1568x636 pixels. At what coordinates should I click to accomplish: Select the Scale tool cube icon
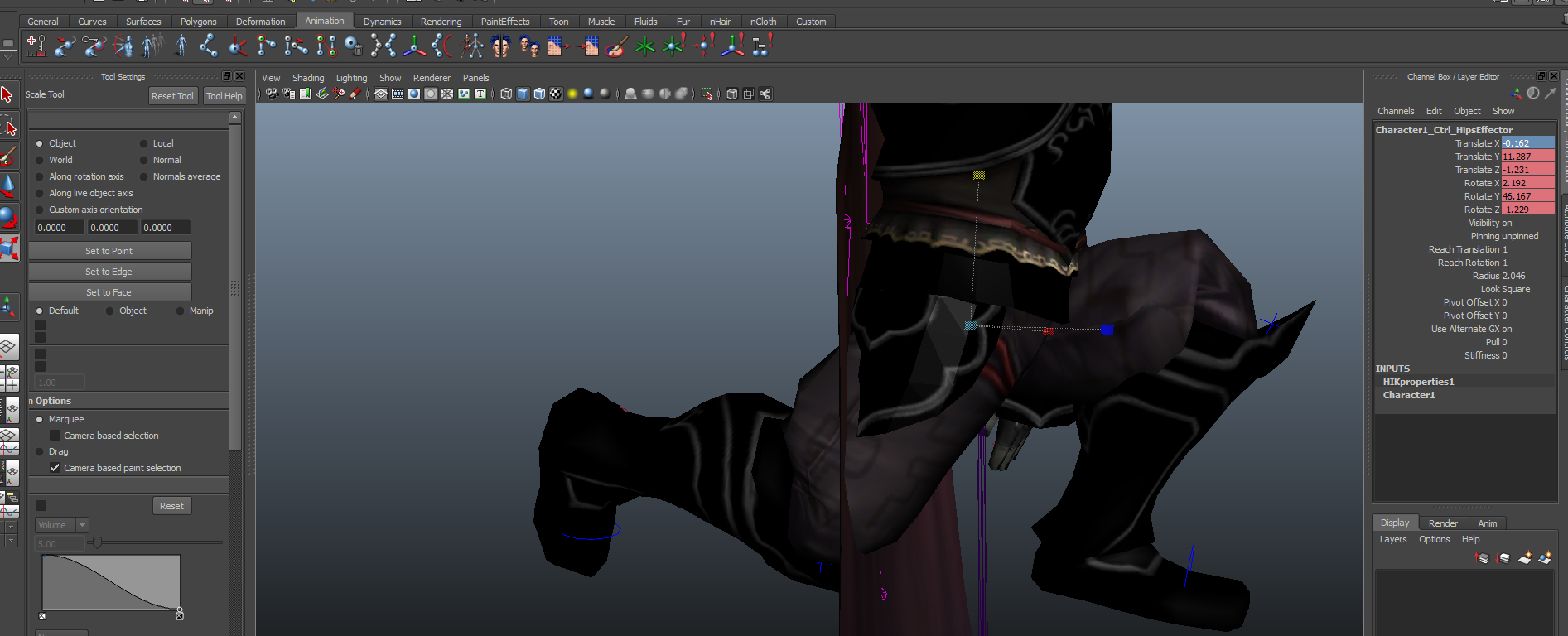coord(9,248)
